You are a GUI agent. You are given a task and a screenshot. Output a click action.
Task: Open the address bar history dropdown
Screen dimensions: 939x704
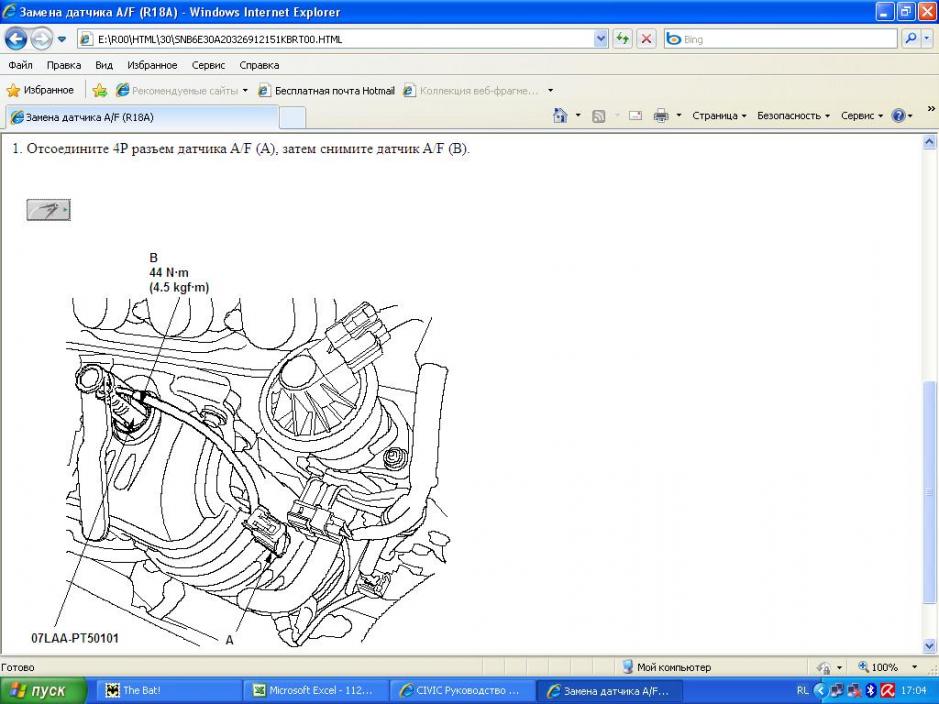(x=601, y=39)
